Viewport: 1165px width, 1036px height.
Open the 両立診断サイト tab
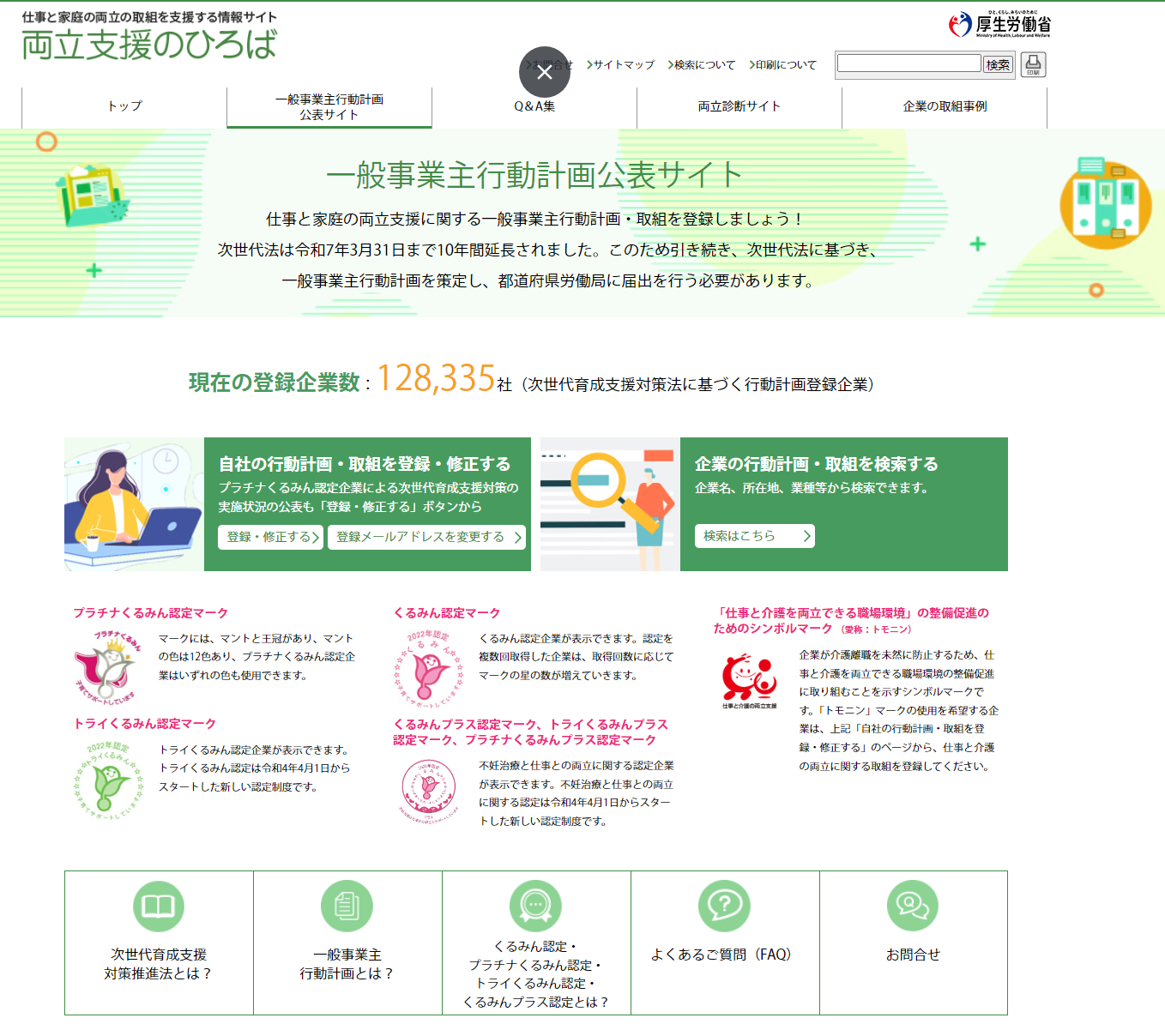(x=739, y=106)
